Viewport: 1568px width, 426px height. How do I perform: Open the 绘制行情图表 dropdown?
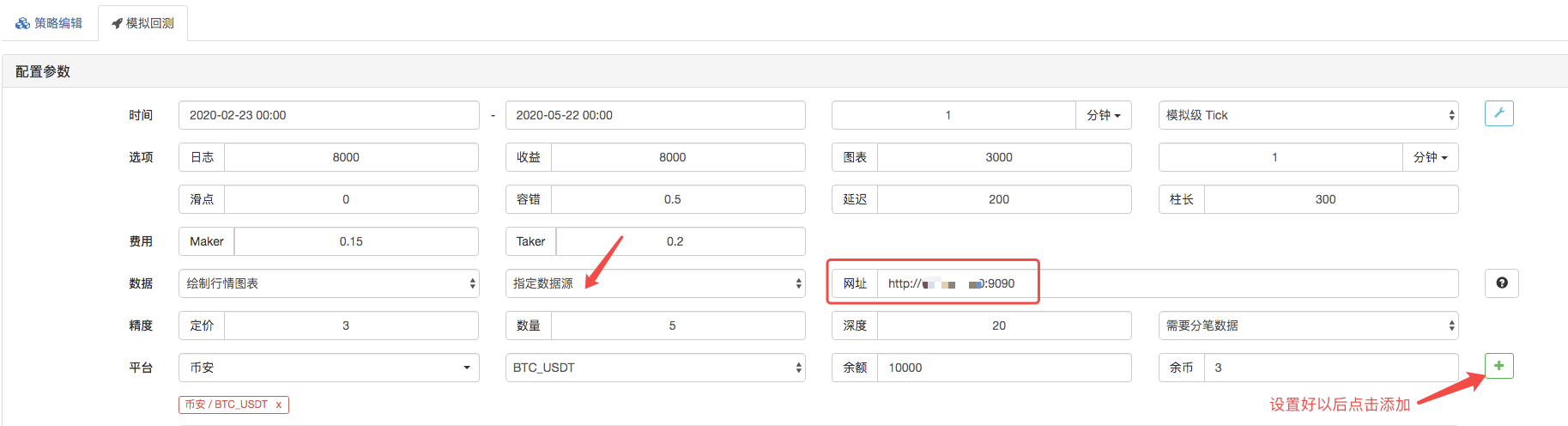(328, 283)
